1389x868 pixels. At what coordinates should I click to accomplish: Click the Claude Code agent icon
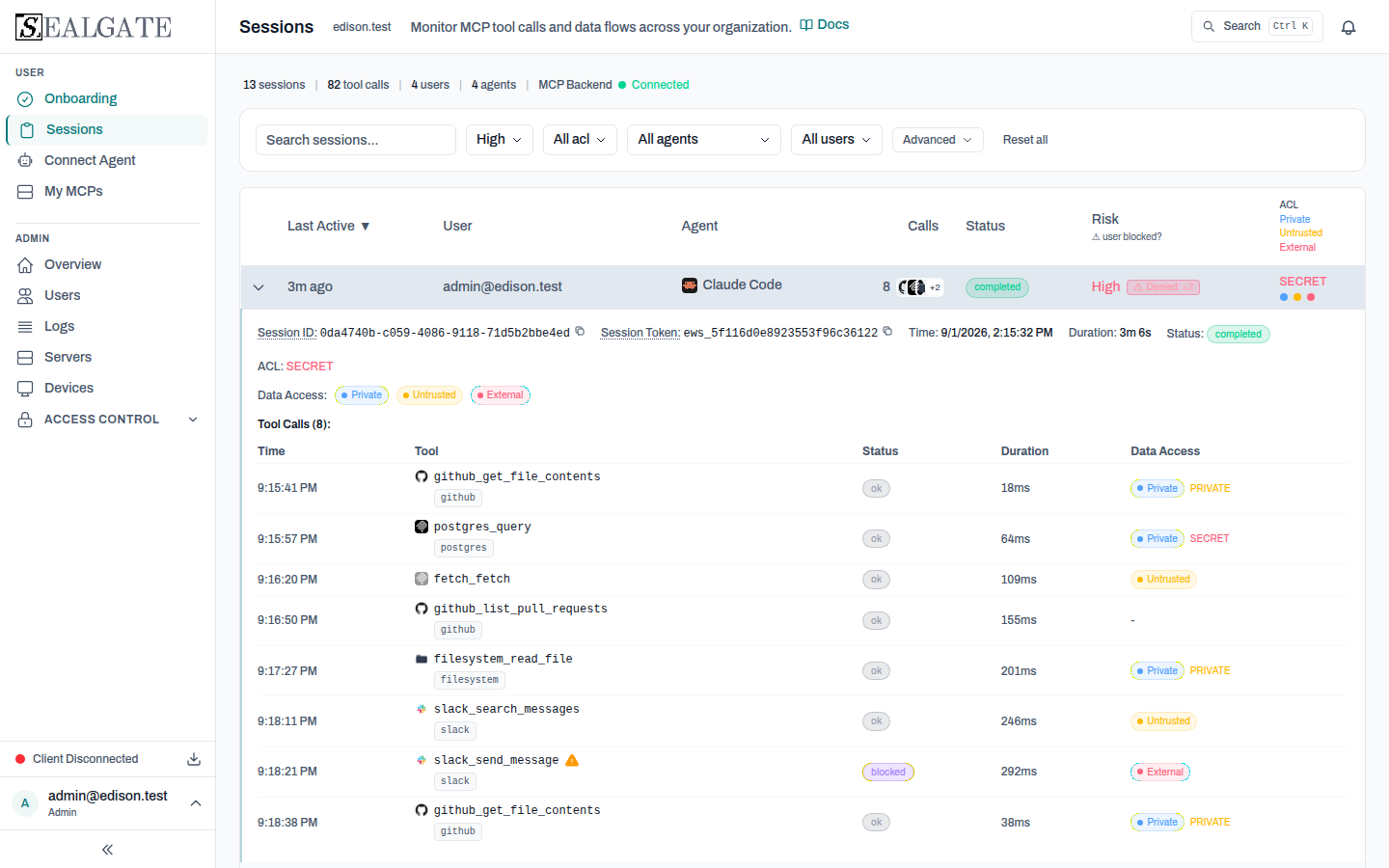[690, 285]
